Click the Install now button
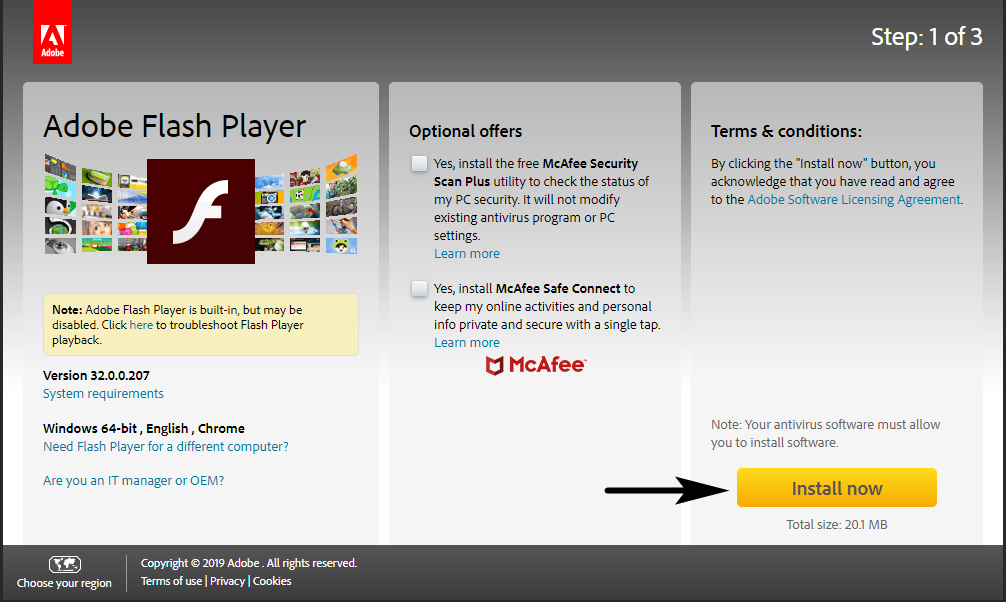 pyautogui.click(x=837, y=488)
